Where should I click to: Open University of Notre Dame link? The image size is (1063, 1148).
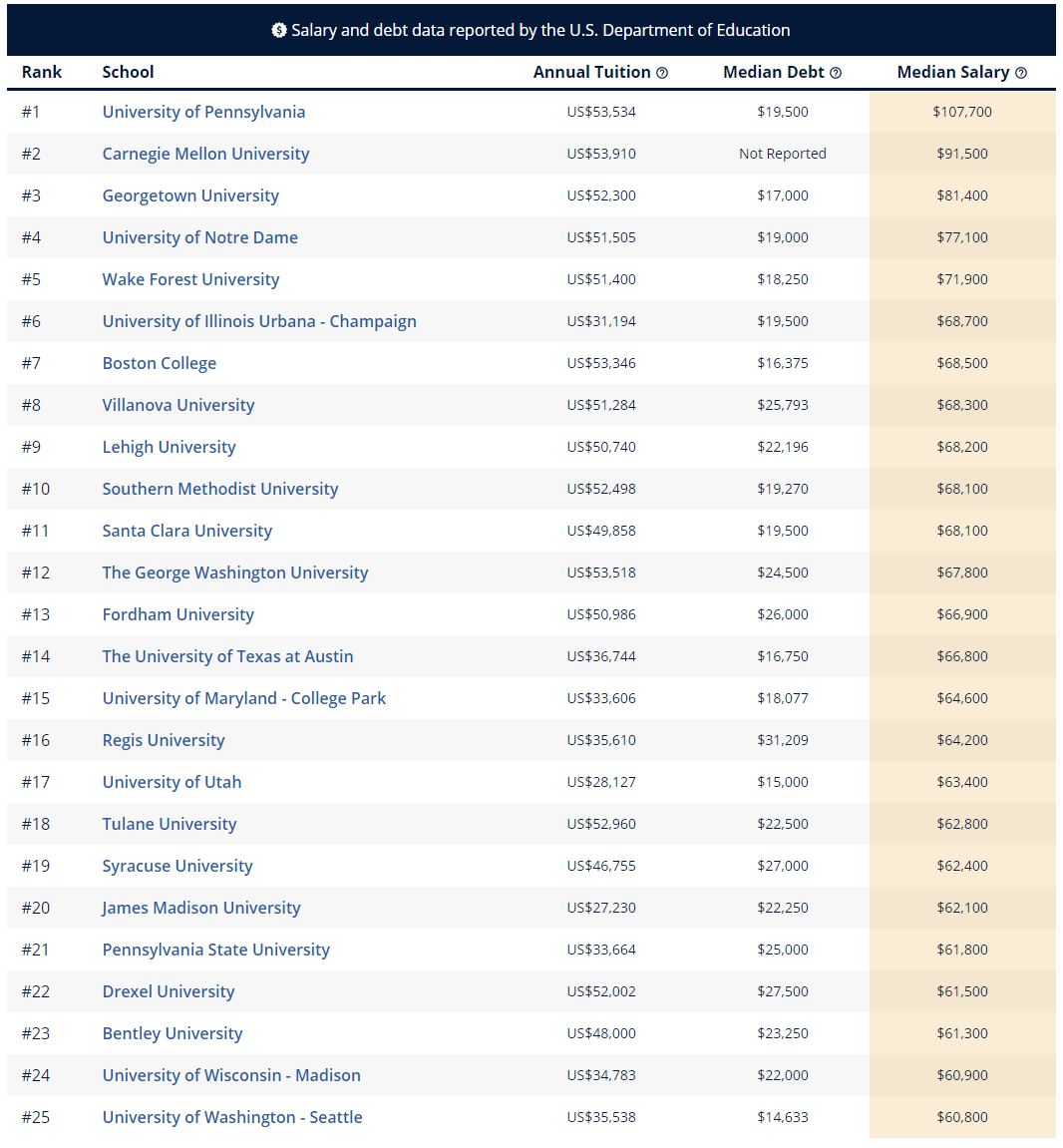[x=199, y=237]
